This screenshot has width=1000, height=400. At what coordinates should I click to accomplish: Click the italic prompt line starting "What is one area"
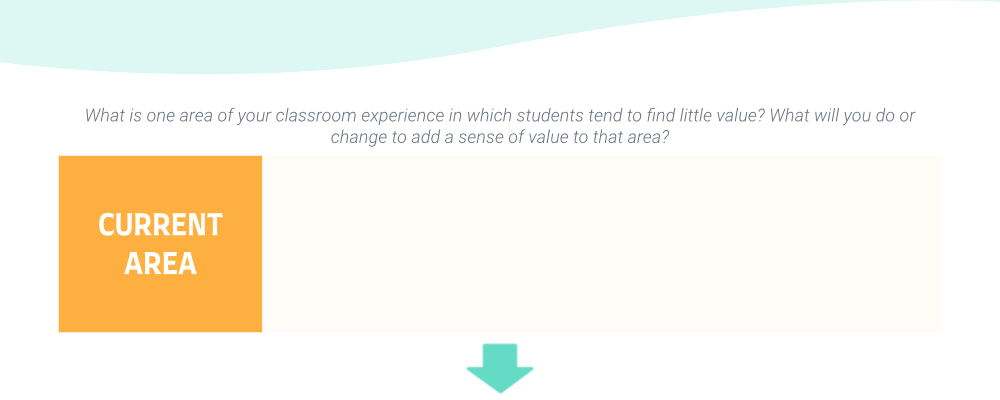[500, 116]
